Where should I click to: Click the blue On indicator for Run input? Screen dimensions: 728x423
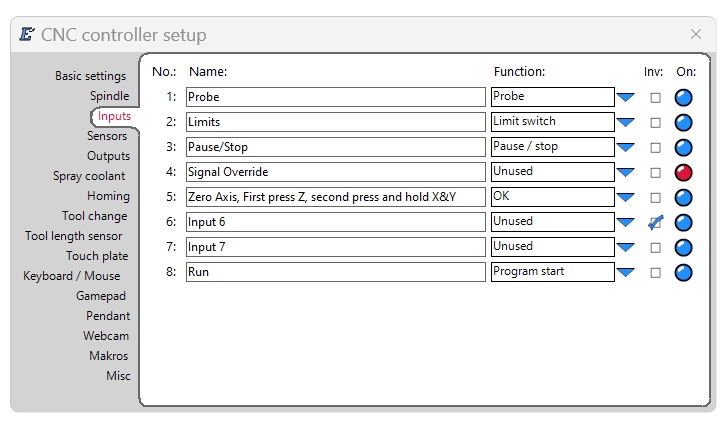683,273
